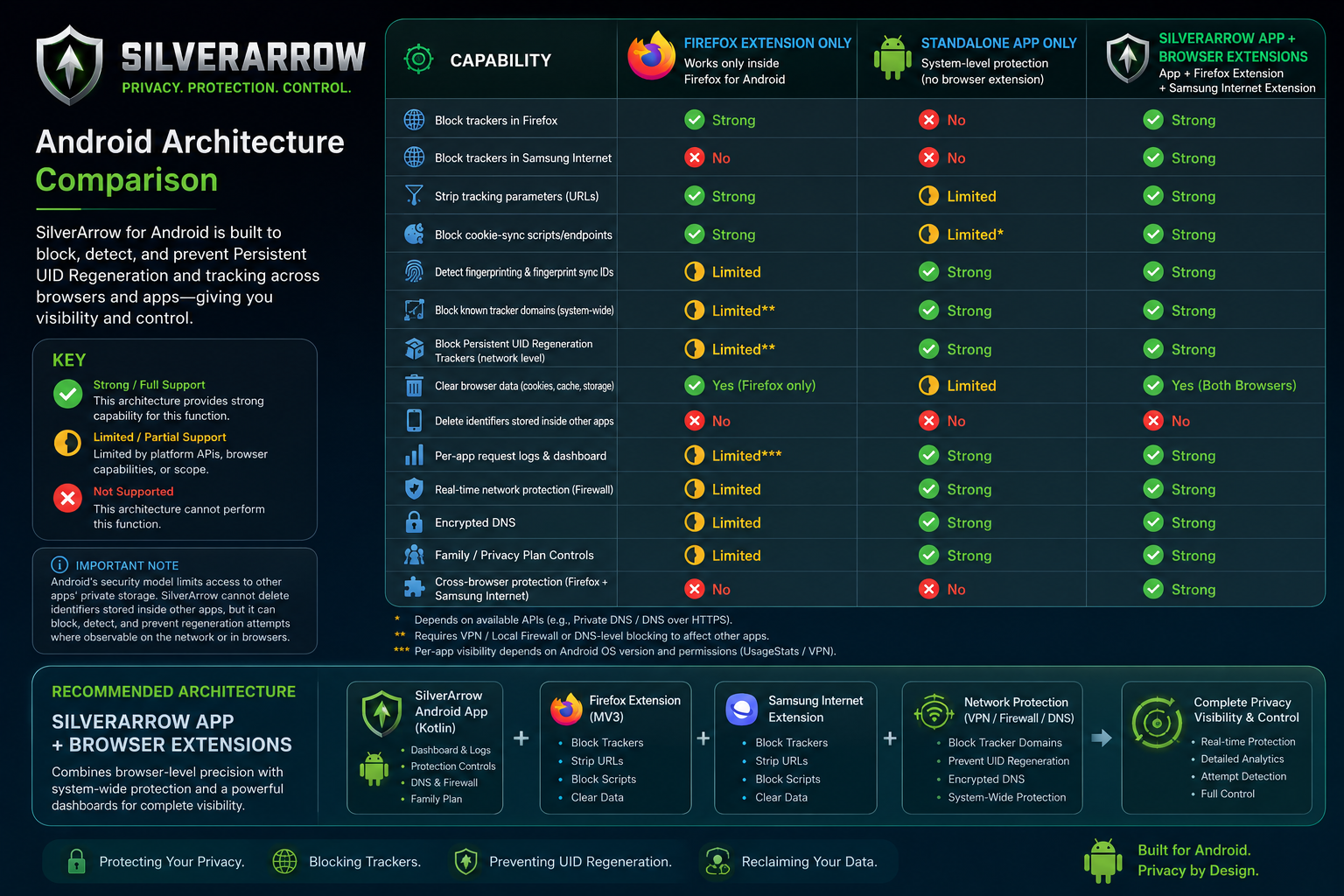Click Dashboard & Logs bullet item
The image size is (1344, 896).
click(451, 750)
